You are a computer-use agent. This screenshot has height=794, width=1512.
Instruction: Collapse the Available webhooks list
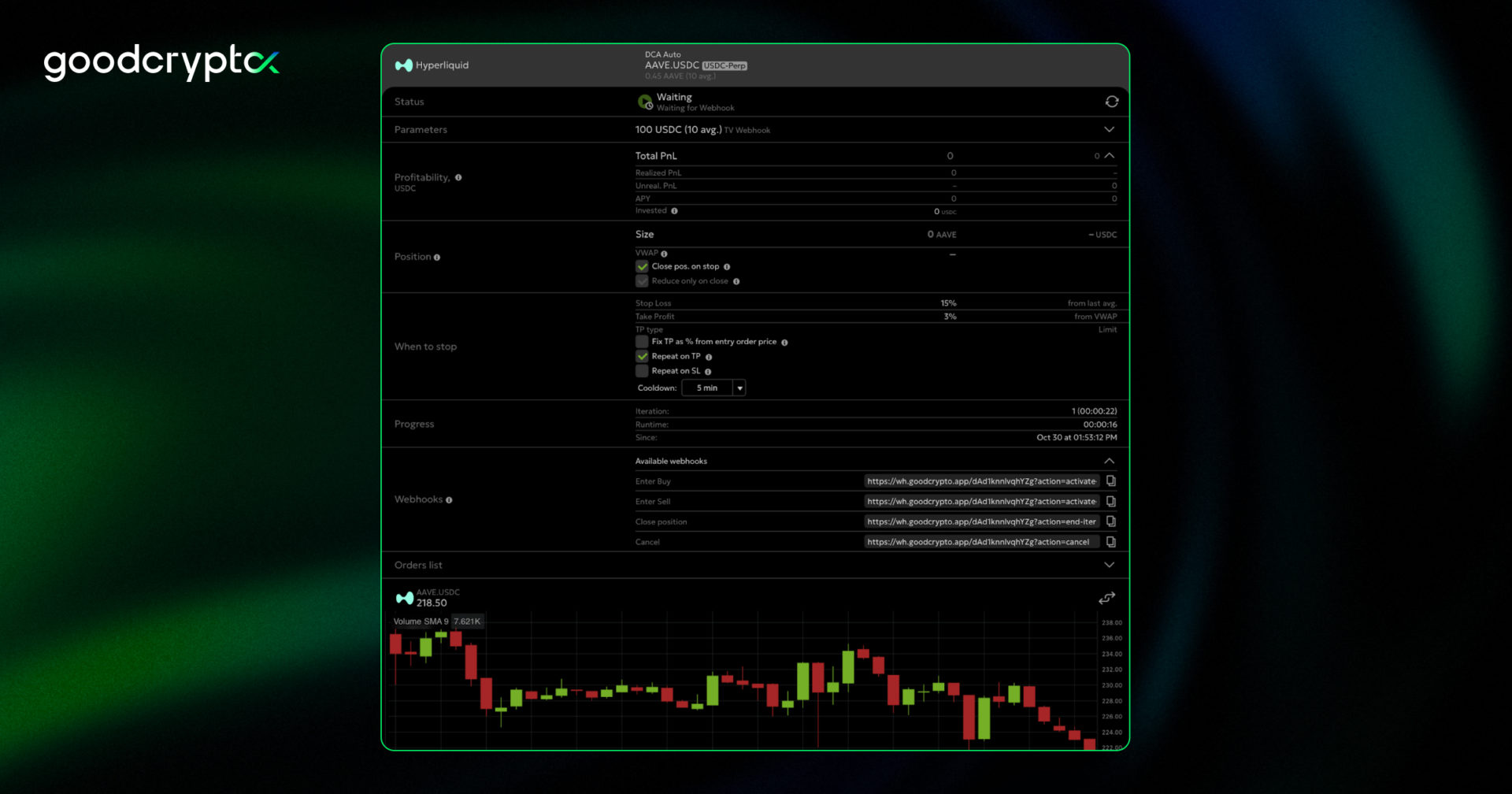(x=1110, y=461)
